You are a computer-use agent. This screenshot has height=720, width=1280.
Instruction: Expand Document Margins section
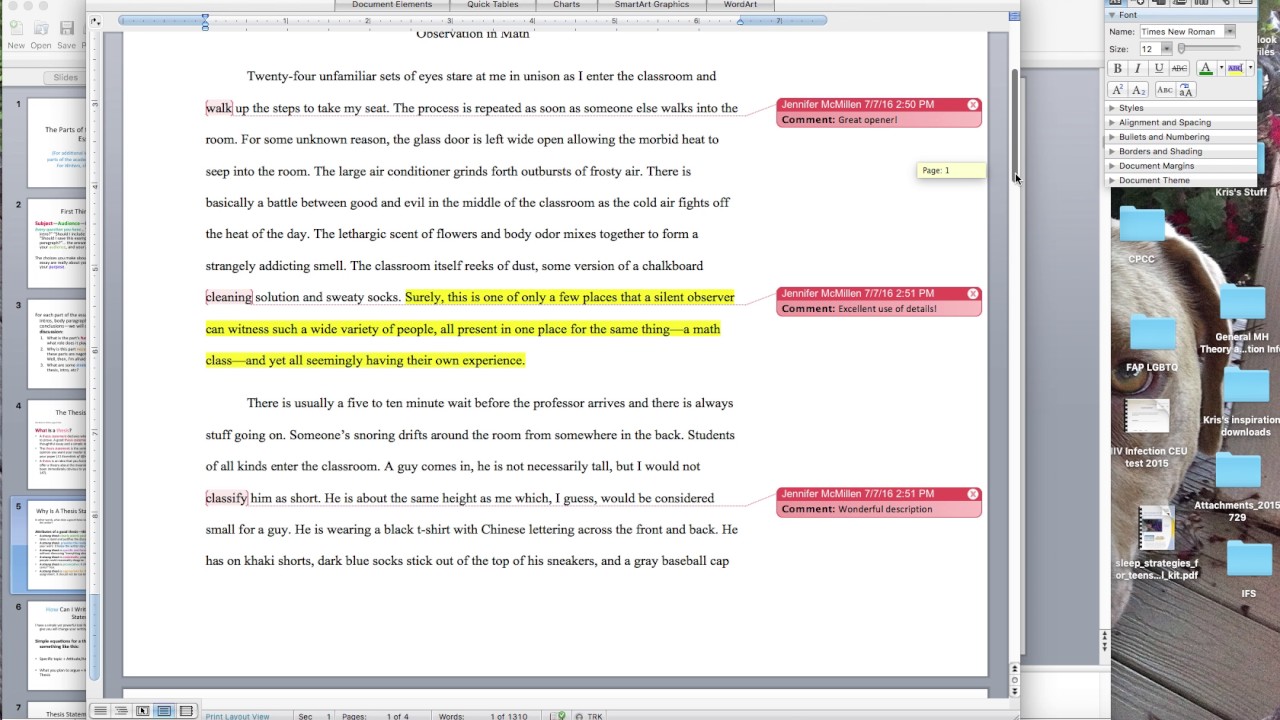1112,166
